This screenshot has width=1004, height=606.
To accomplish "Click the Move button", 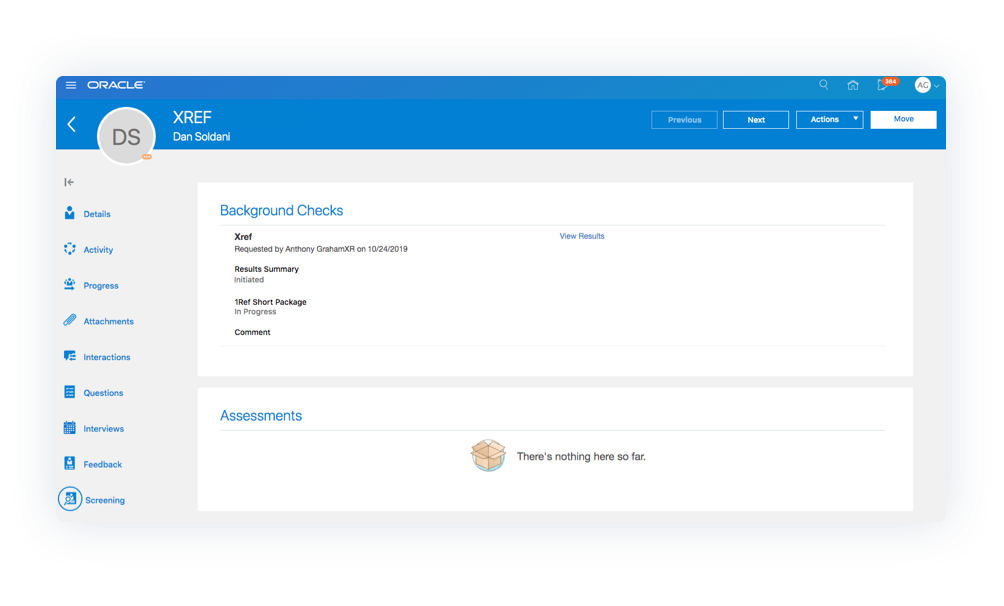I will 903,119.
